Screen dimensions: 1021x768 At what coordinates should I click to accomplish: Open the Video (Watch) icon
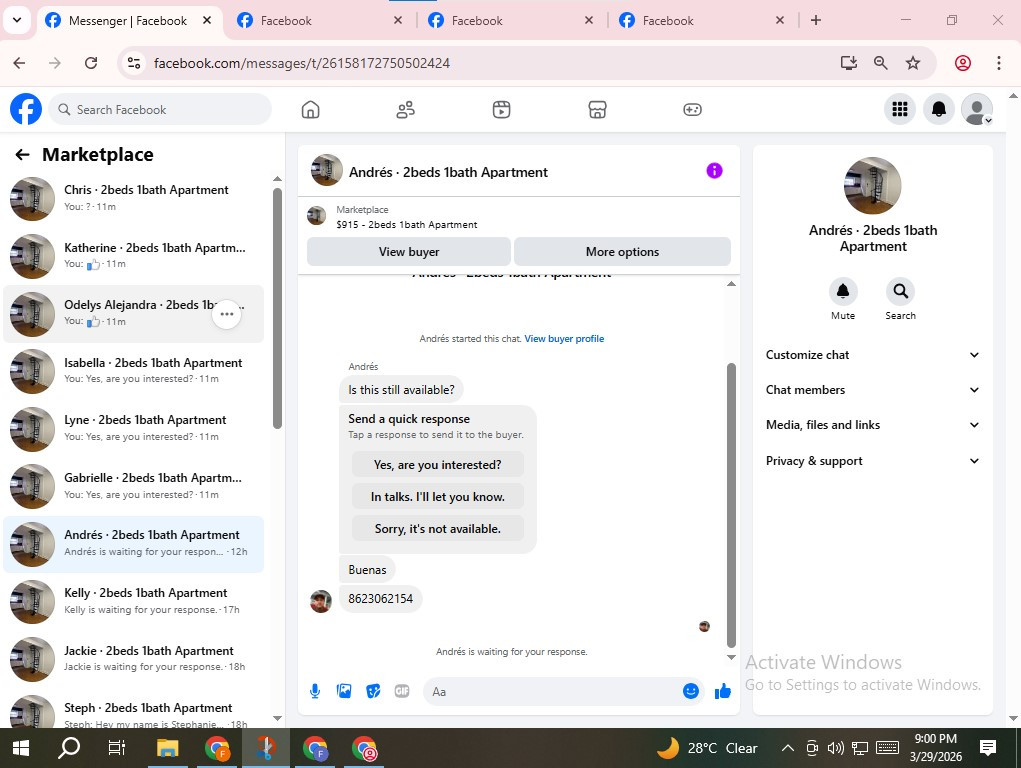[501, 109]
